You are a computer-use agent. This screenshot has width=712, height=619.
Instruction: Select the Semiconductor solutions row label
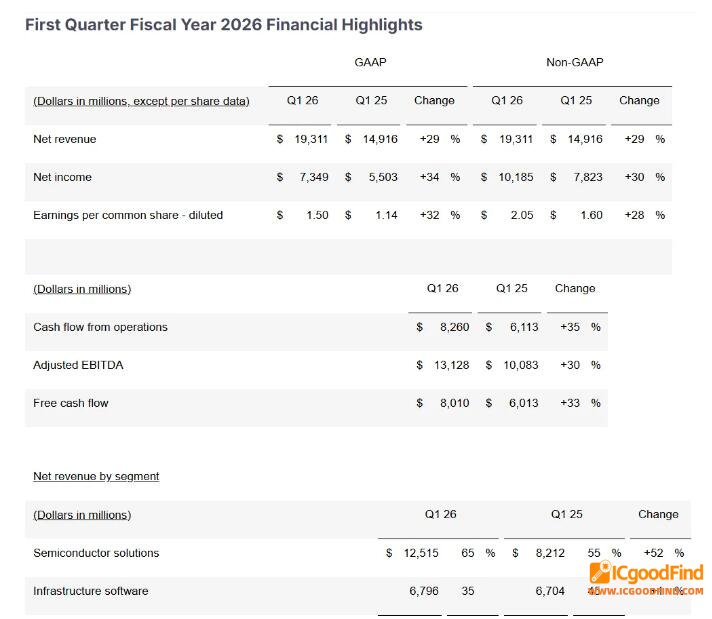coord(96,553)
